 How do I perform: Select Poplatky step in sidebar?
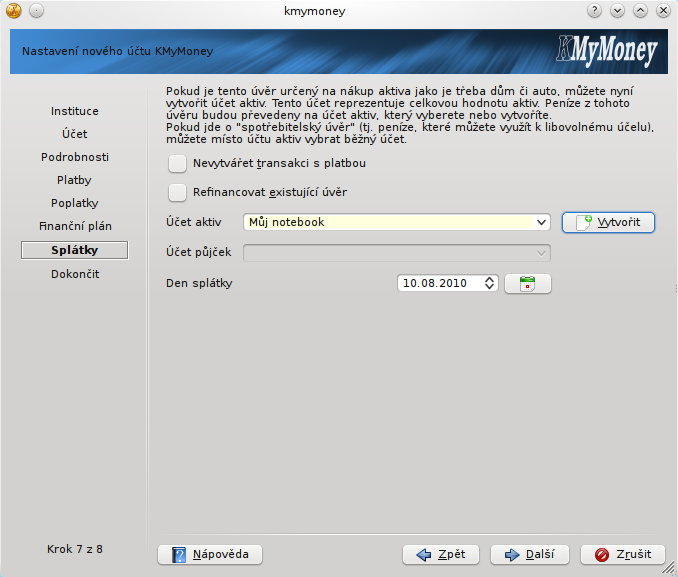pyautogui.click(x=75, y=203)
